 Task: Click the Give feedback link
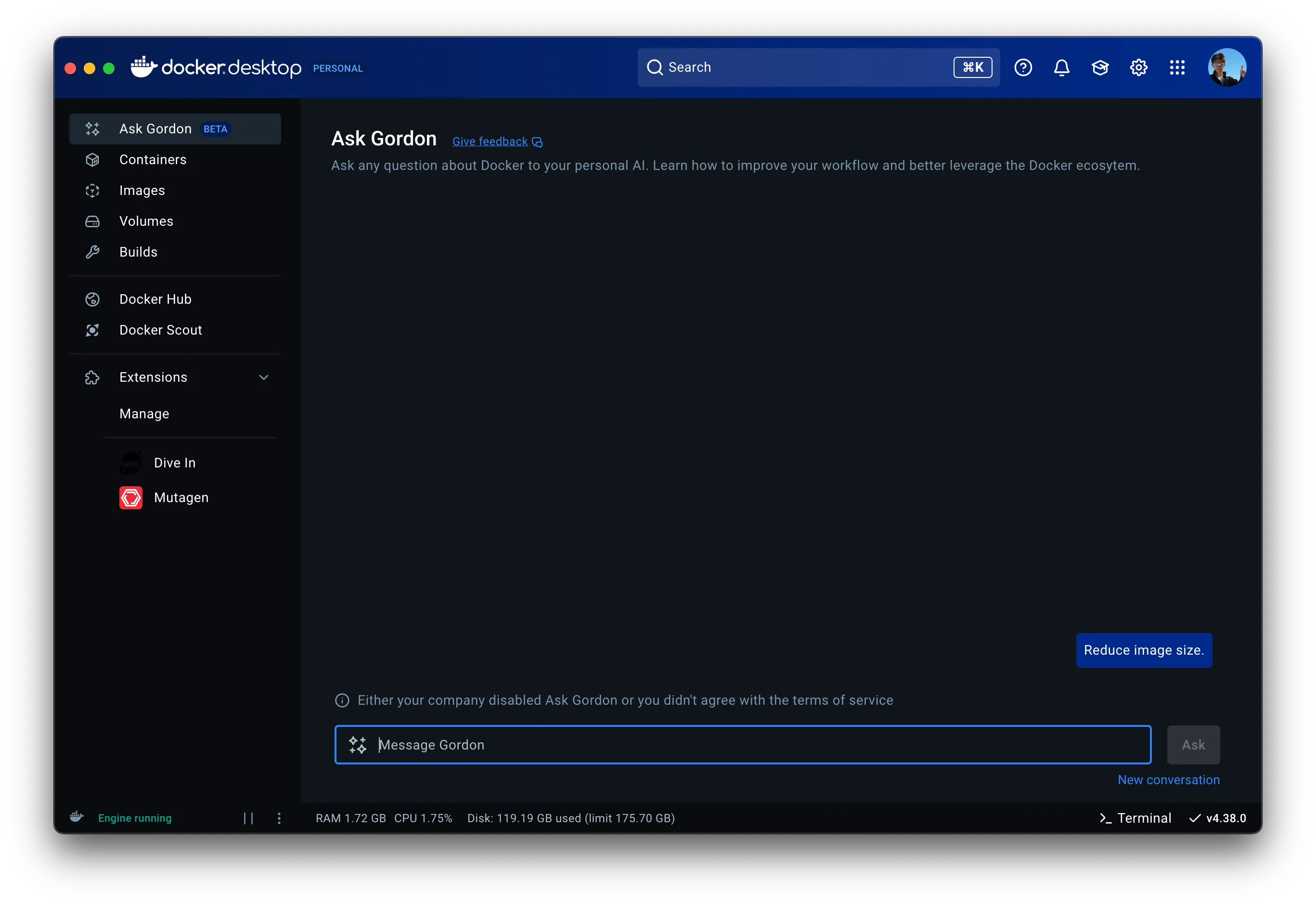pyautogui.click(x=490, y=142)
